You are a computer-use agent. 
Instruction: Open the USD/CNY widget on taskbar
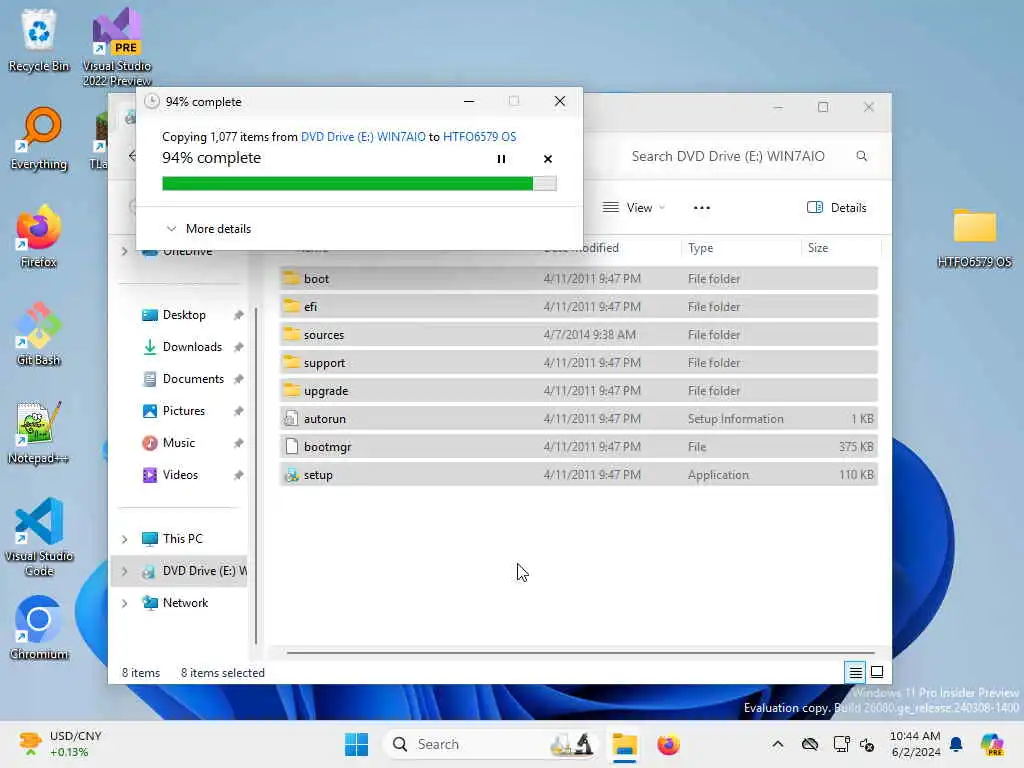click(61, 744)
